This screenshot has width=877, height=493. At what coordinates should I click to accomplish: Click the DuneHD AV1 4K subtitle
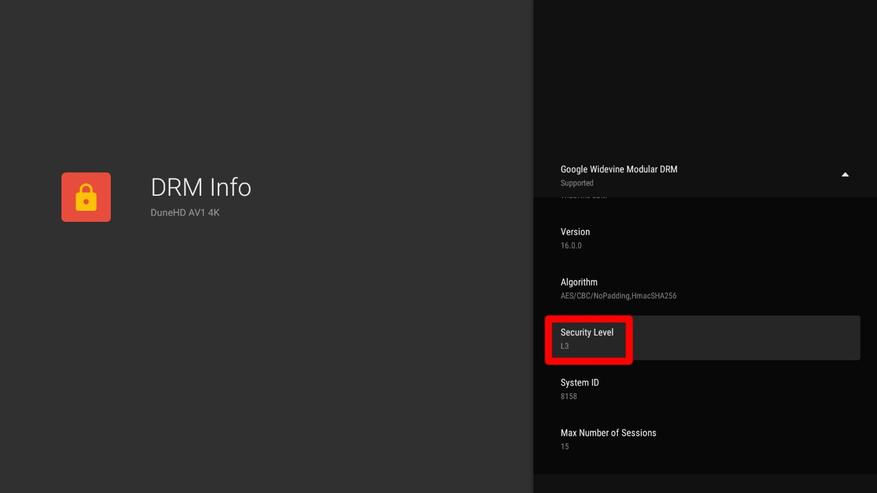(185, 213)
